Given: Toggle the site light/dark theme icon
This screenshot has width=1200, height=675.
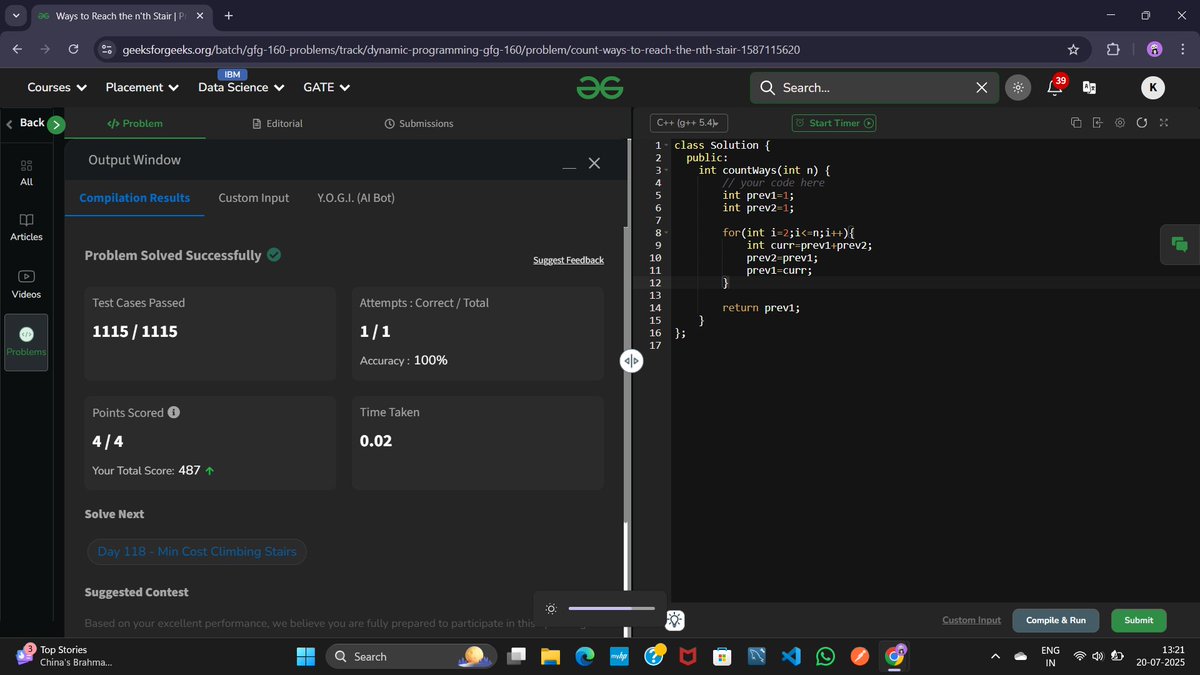Looking at the screenshot, I should (1017, 88).
